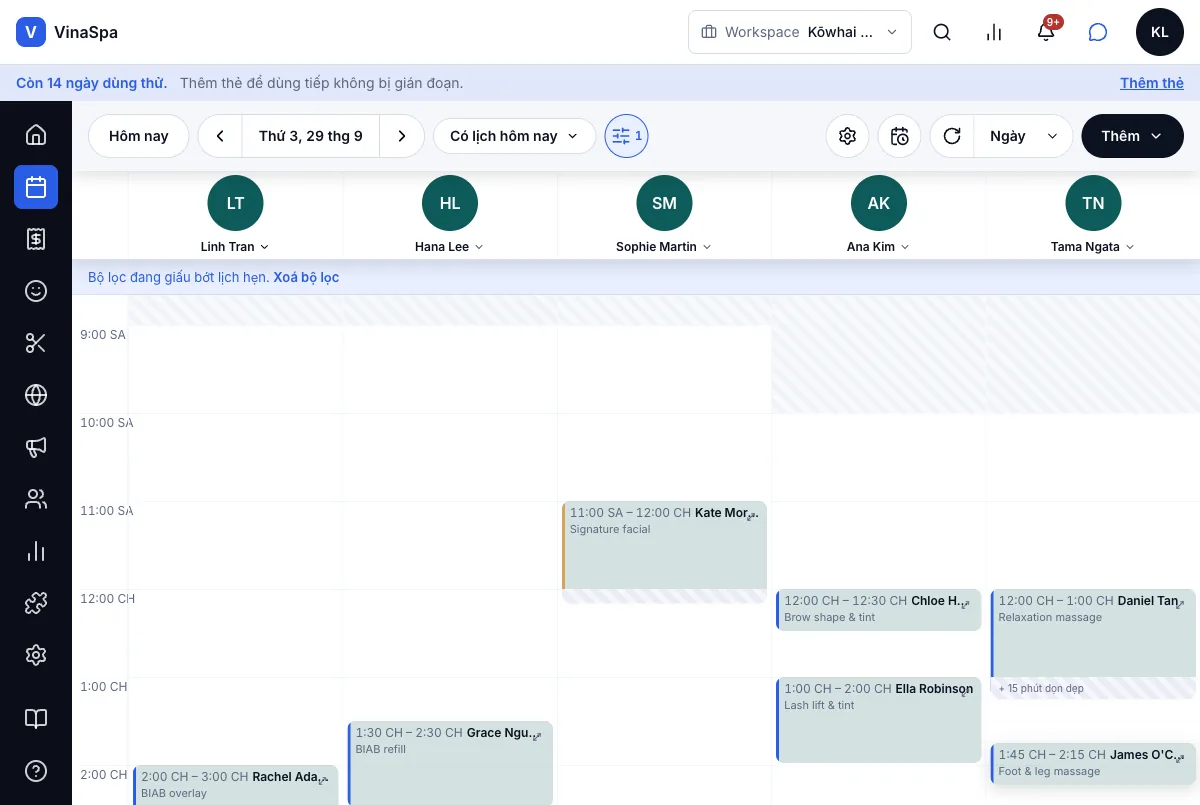Expand Ana Kim staff menu

tap(879, 246)
